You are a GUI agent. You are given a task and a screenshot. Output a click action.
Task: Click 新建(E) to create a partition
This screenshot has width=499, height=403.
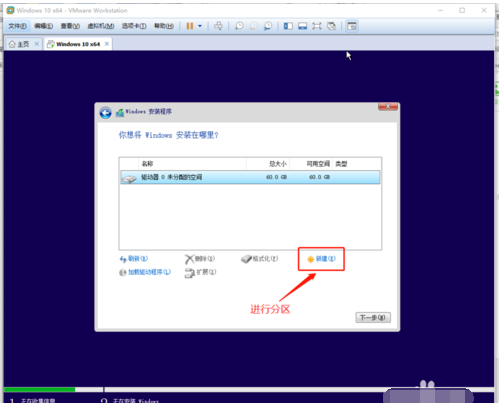(321, 259)
